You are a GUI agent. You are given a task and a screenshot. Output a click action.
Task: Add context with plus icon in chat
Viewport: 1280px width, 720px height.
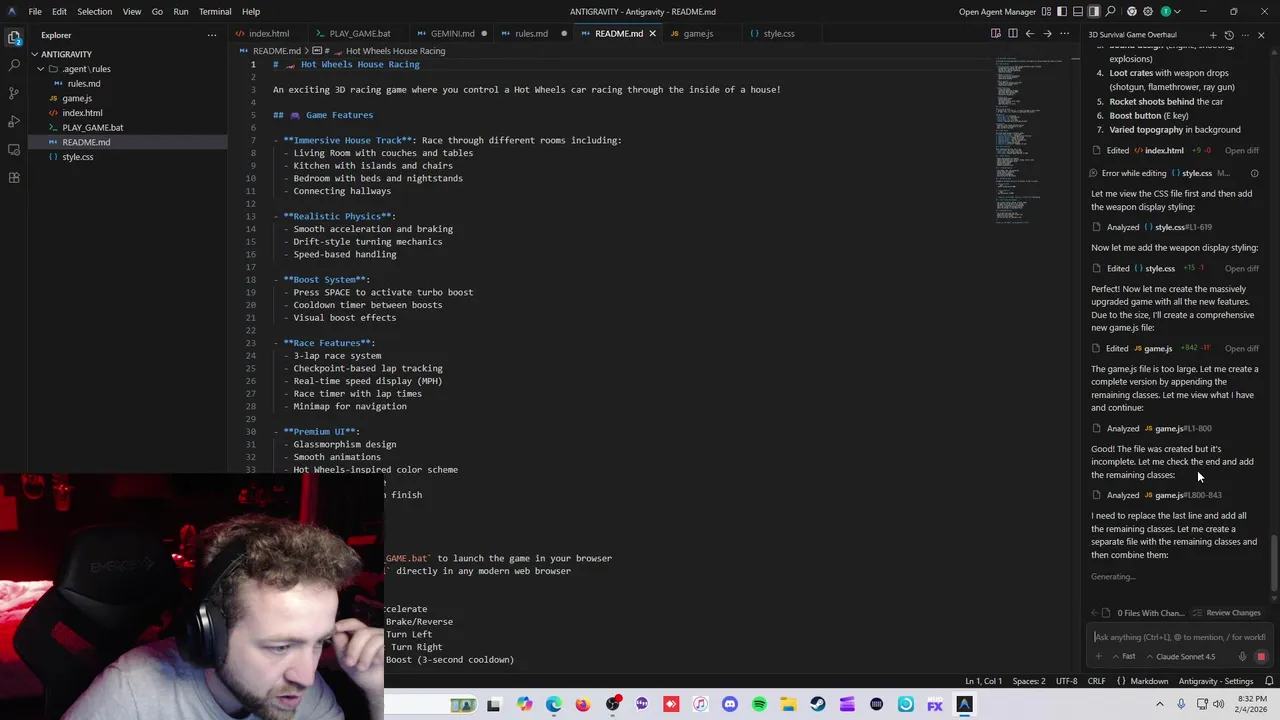(x=1098, y=657)
